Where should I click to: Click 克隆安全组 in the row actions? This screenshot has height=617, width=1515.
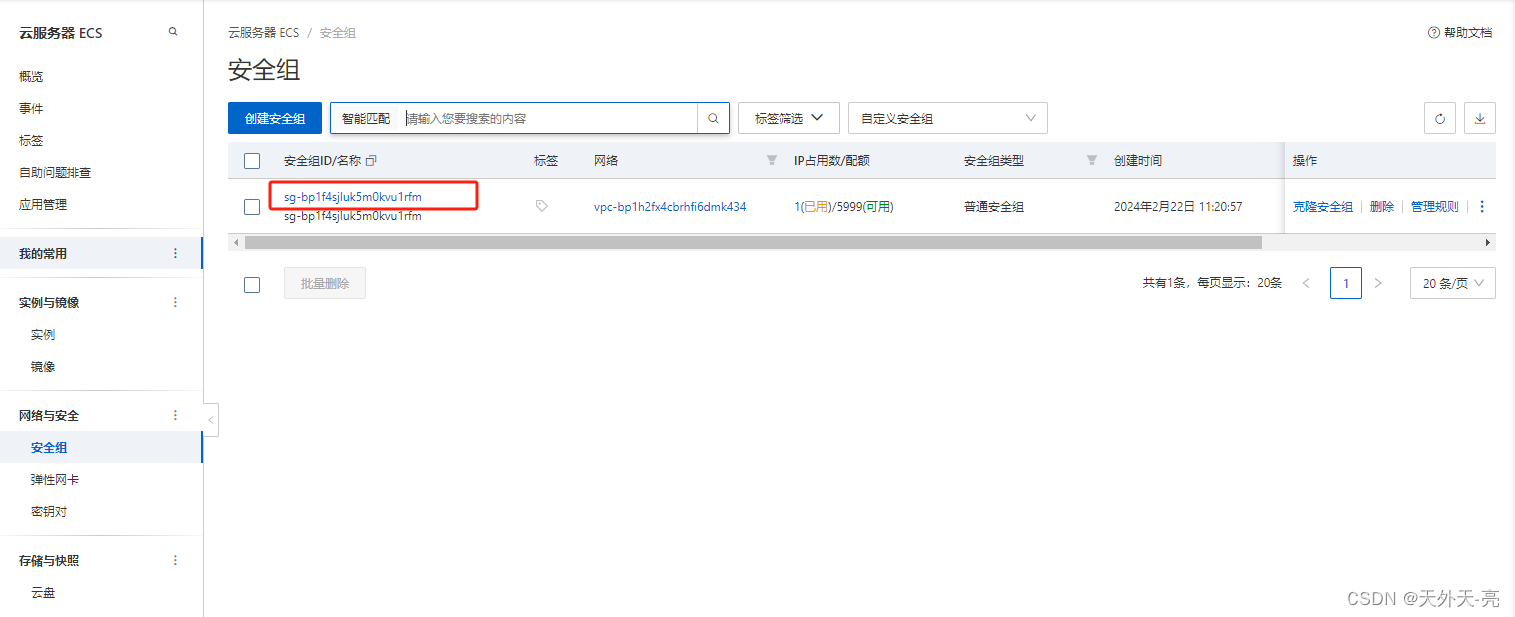(1323, 207)
